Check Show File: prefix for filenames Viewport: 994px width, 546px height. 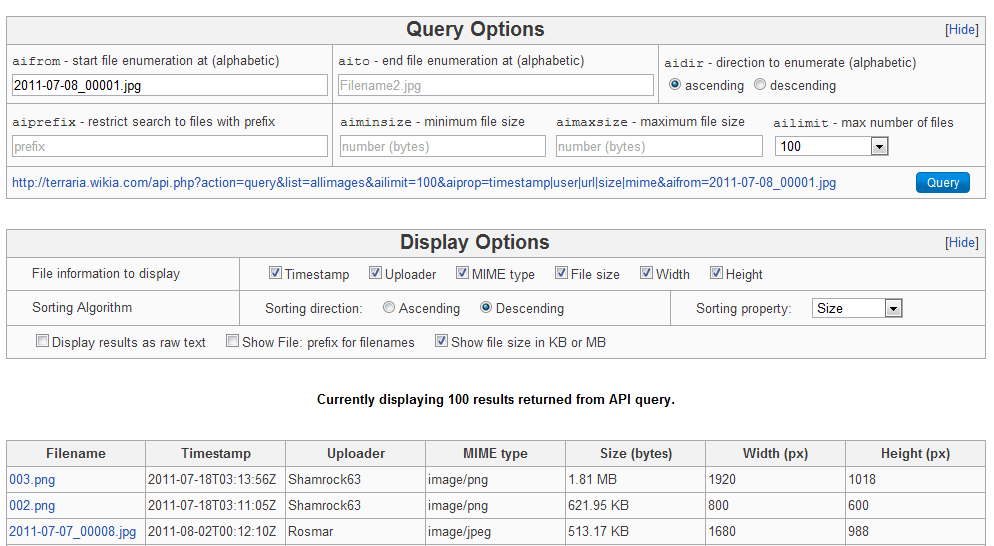coord(232,341)
